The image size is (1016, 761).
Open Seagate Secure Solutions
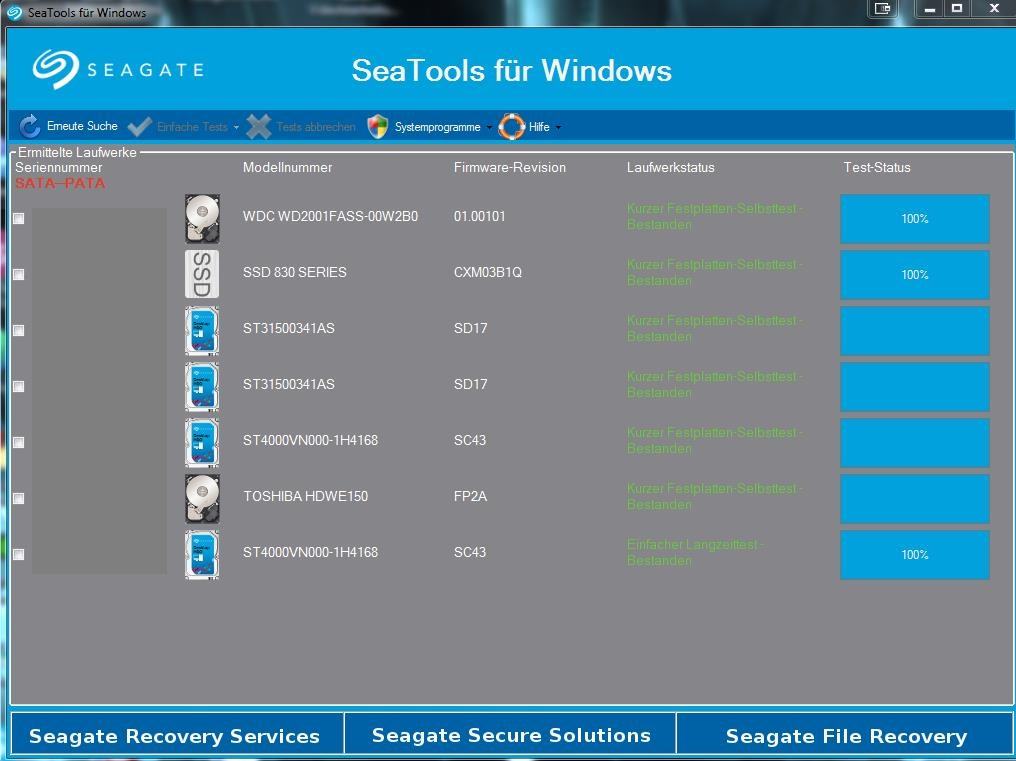click(511, 735)
